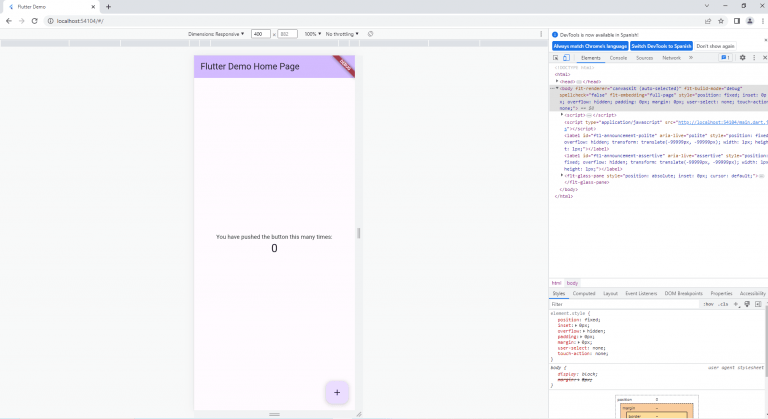Image resolution: width=768 pixels, height=419 pixels.
Task: Open the Properties tab
Action: (x=721, y=294)
